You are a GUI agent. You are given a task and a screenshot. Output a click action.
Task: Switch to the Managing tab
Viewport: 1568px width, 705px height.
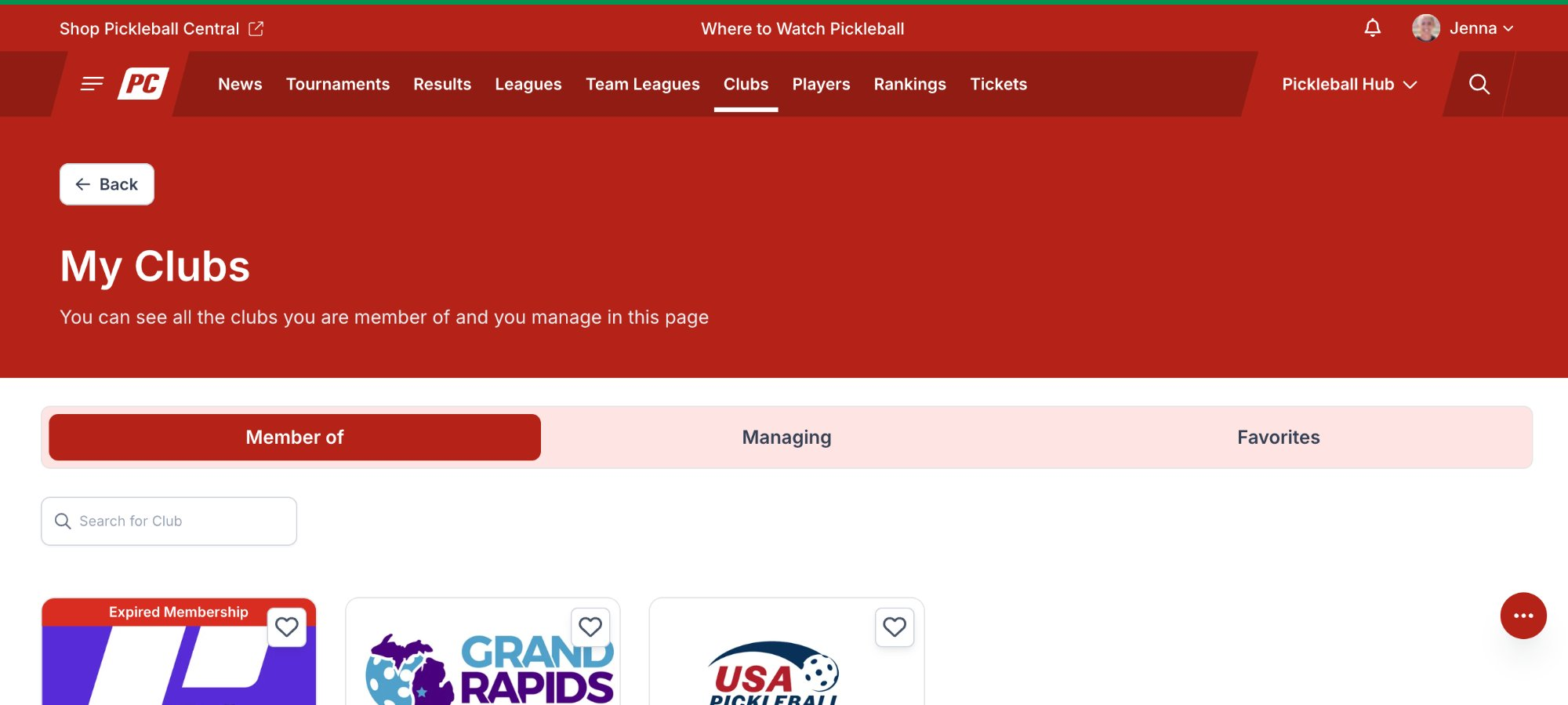click(x=786, y=438)
